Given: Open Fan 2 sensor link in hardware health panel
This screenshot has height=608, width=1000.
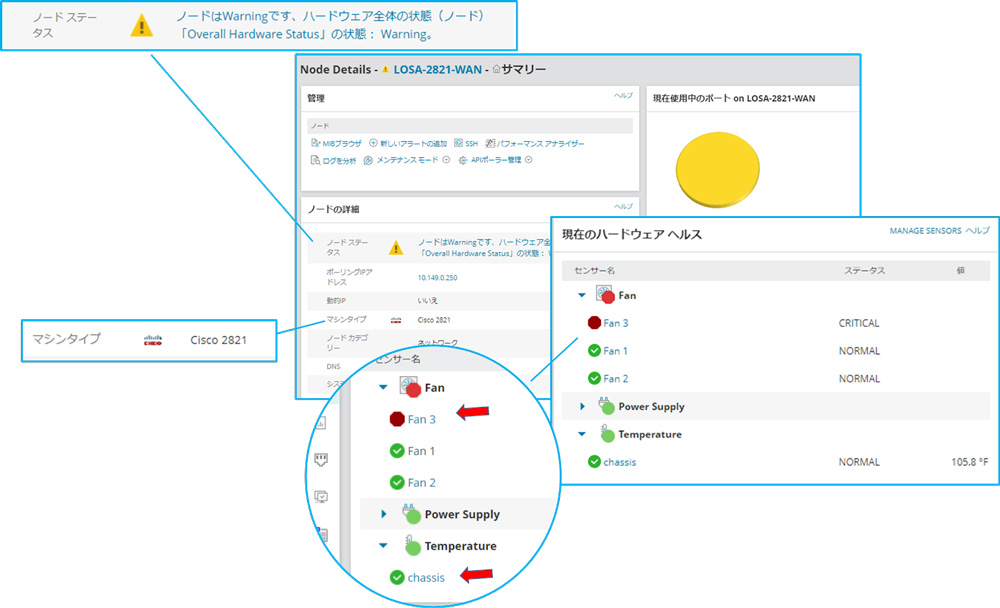Looking at the screenshot, I should 615,378.
